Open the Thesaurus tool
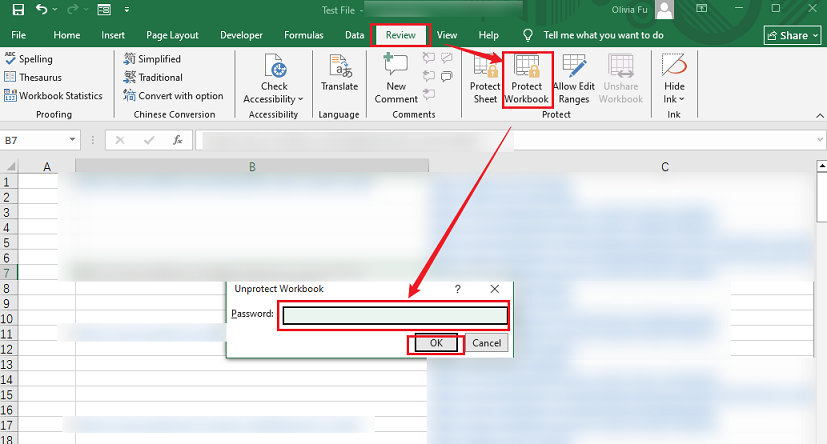 click(x=33, y=77)
